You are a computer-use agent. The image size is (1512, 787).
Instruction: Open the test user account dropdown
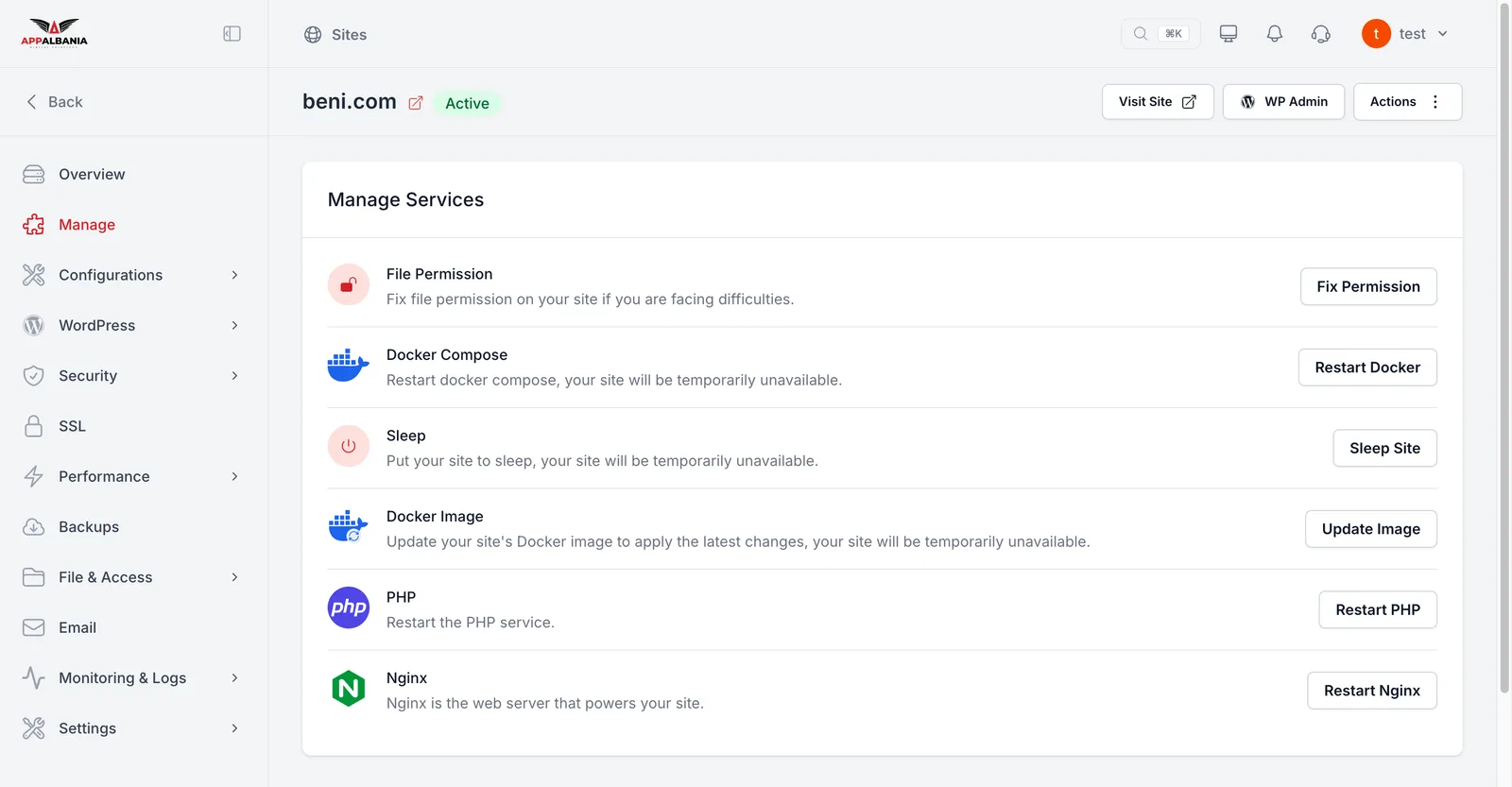tap(1405, 34)
